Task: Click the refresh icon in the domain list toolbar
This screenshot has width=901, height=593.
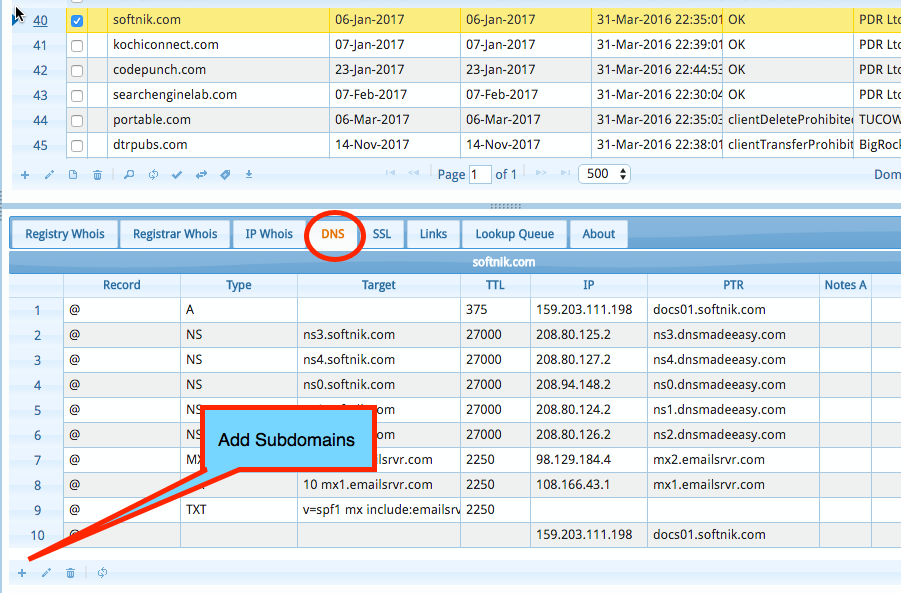Action: 153,175
